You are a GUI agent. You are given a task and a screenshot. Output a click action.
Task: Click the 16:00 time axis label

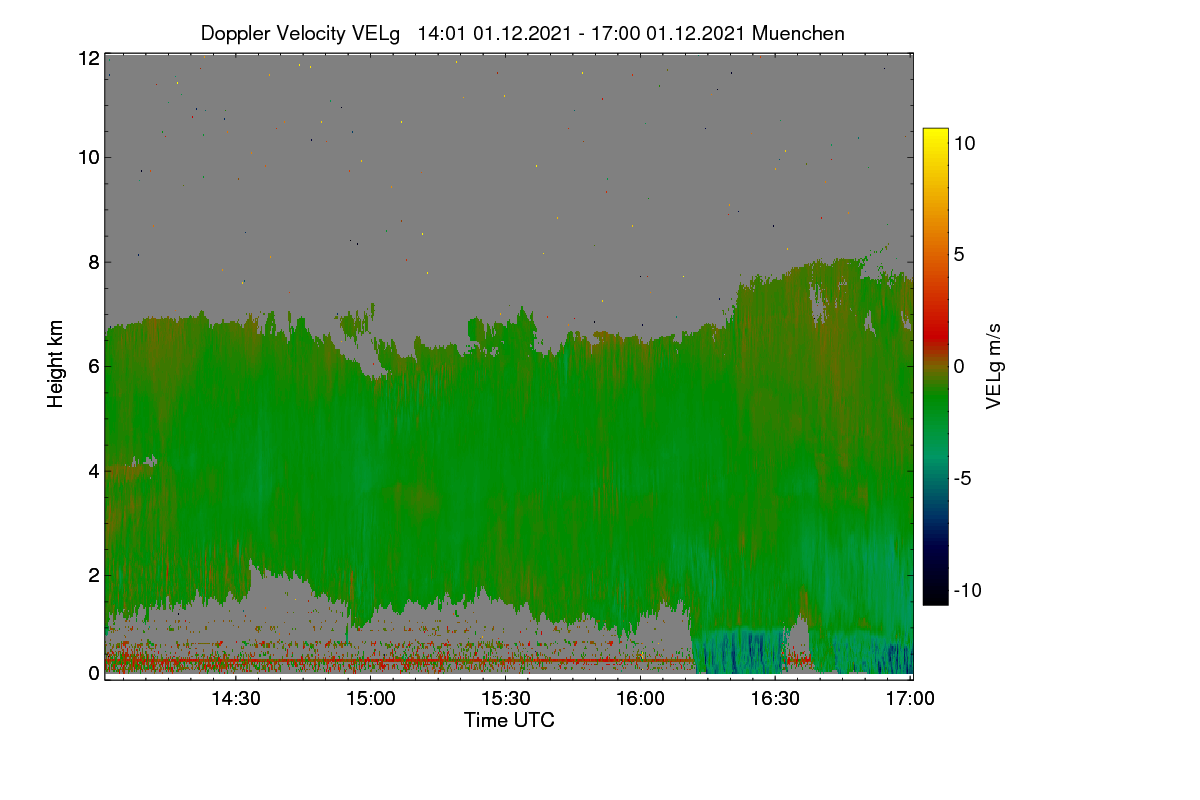[641, 699]
